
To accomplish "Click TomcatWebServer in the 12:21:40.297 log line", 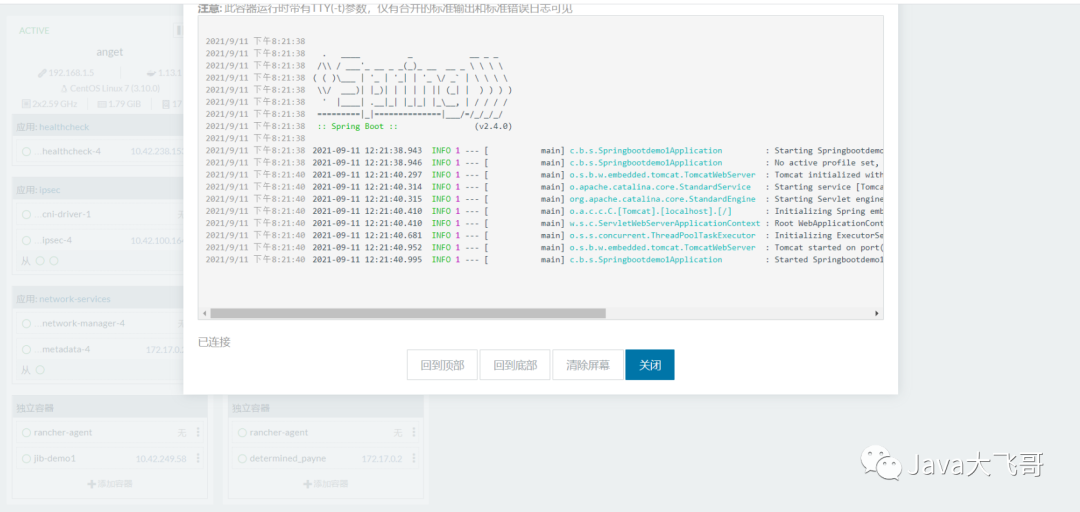I will coord(722,174).
